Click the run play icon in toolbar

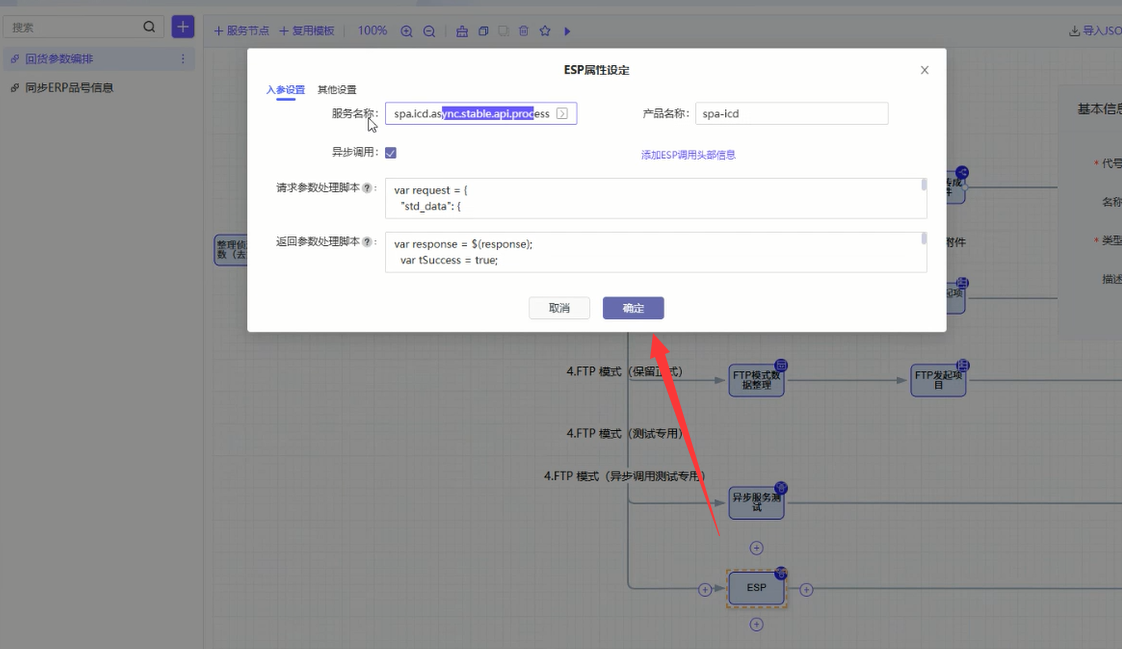[x=567, y=31]
